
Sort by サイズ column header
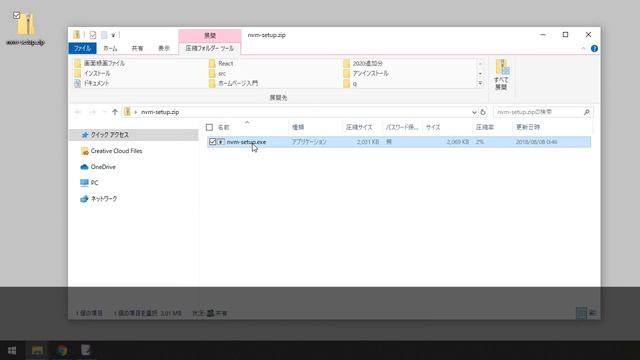pos(433,127)
